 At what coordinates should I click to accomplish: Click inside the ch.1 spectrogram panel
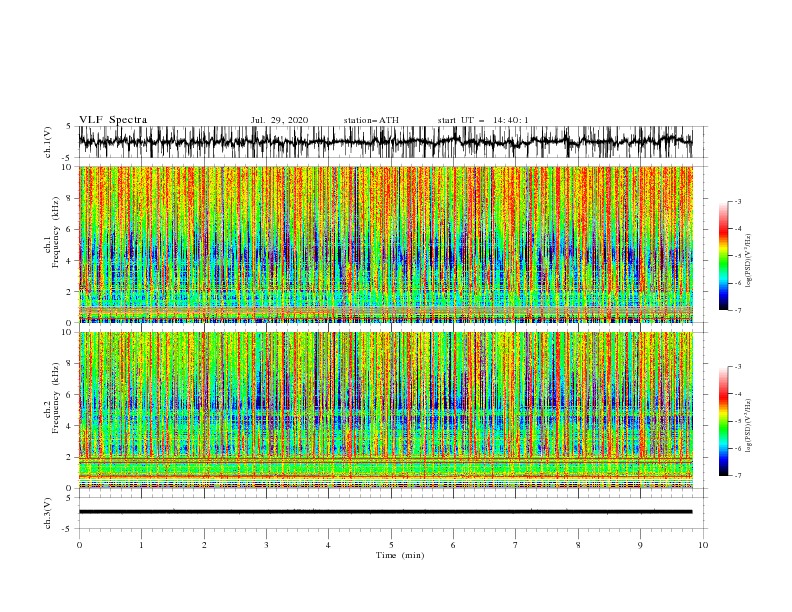385,244
